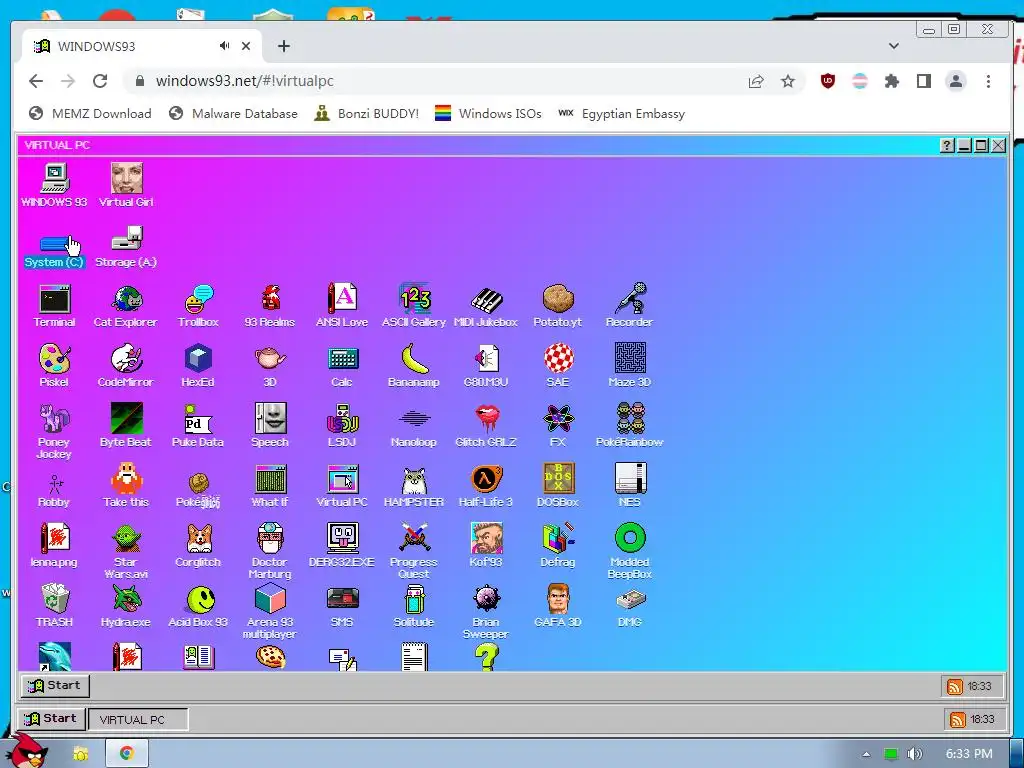The height and width of the screenshot is (768, 1024).
Task: Select VIRTUAL PC taskbar item
Action: 138,720
